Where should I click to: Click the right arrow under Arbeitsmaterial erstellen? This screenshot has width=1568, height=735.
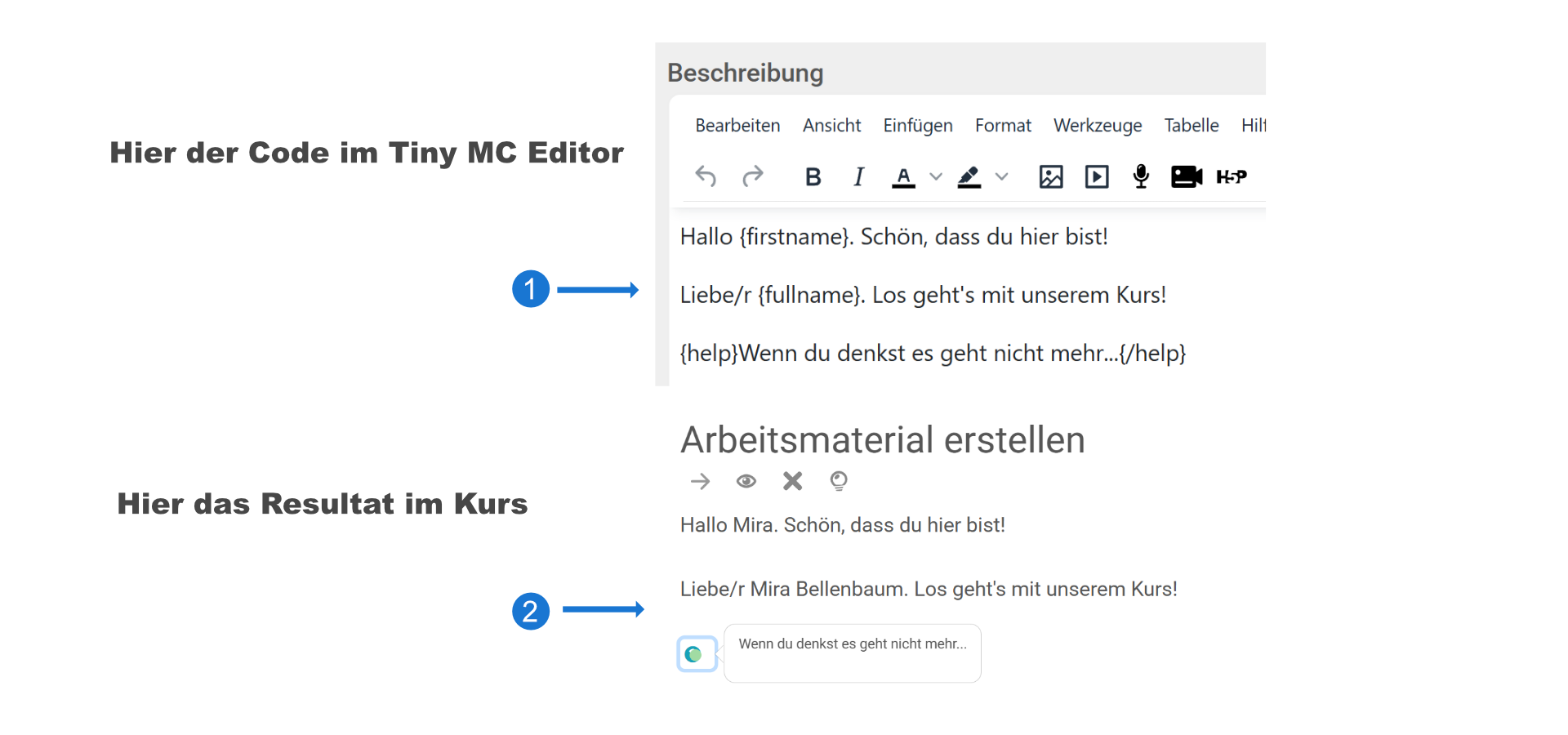700,481
